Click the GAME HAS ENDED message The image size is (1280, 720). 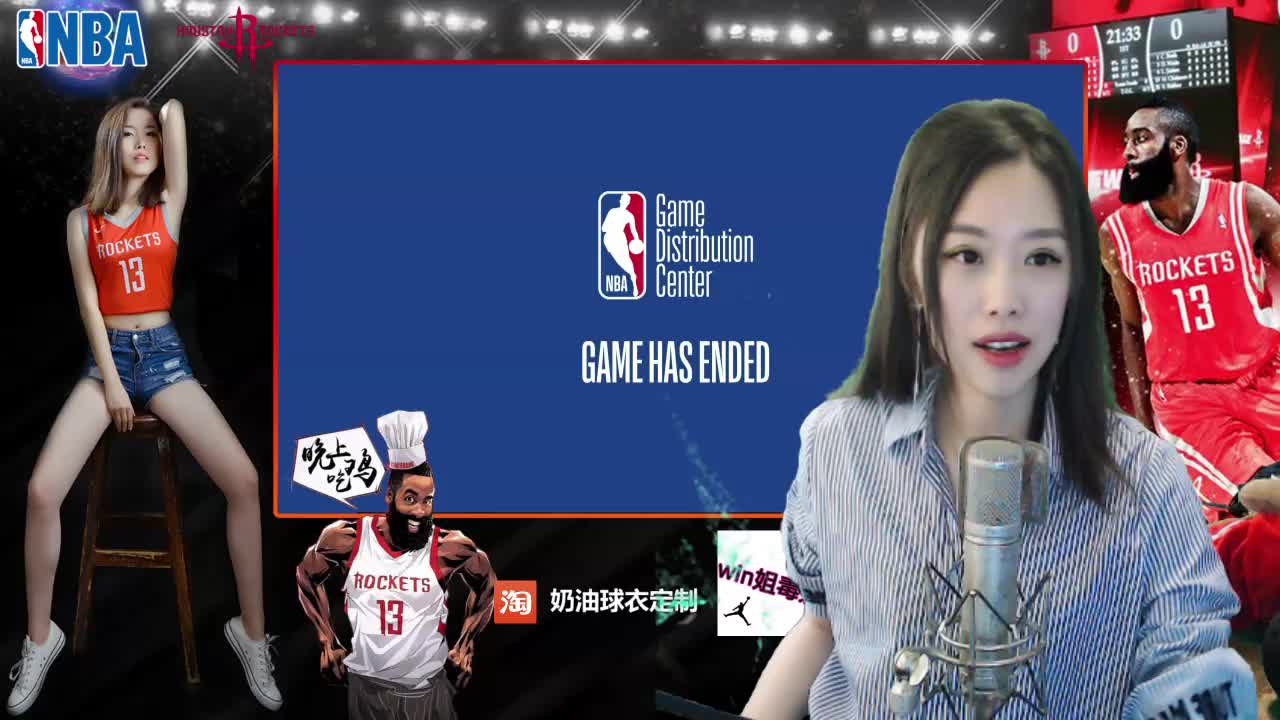pos(675,363)
